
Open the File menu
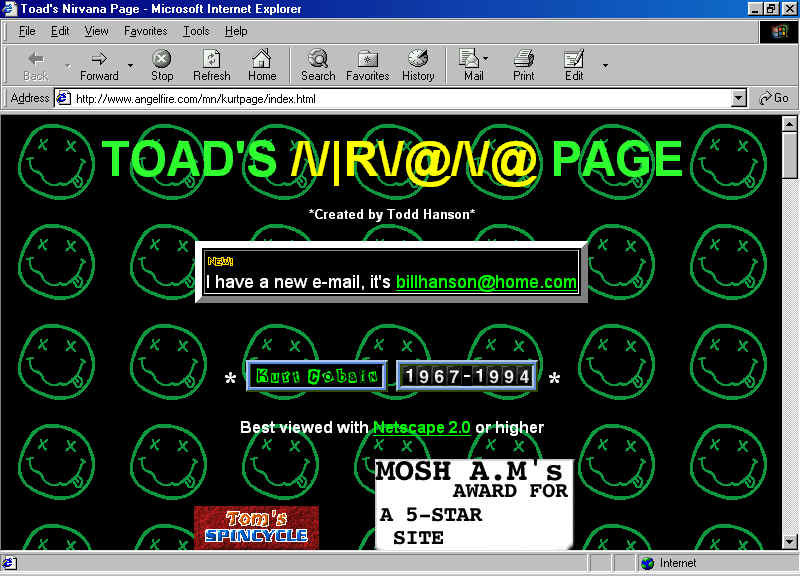(x=27, y=31)
